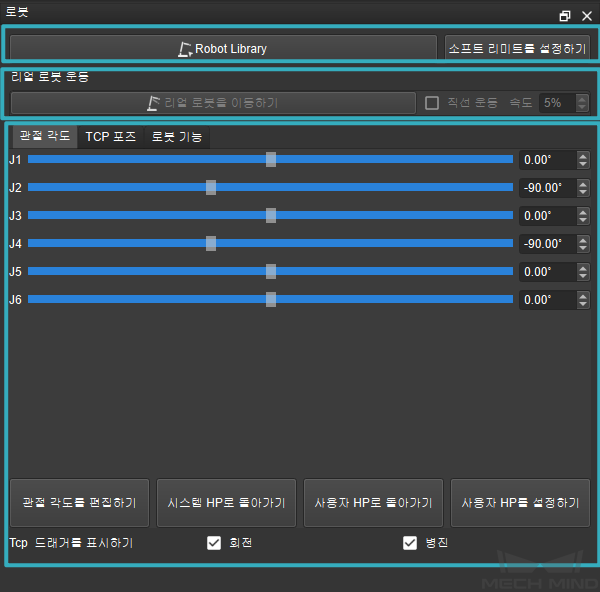This screenshot has width=600, height=592.
Task: Click the J2 angle value field
Action: [548, 188]
